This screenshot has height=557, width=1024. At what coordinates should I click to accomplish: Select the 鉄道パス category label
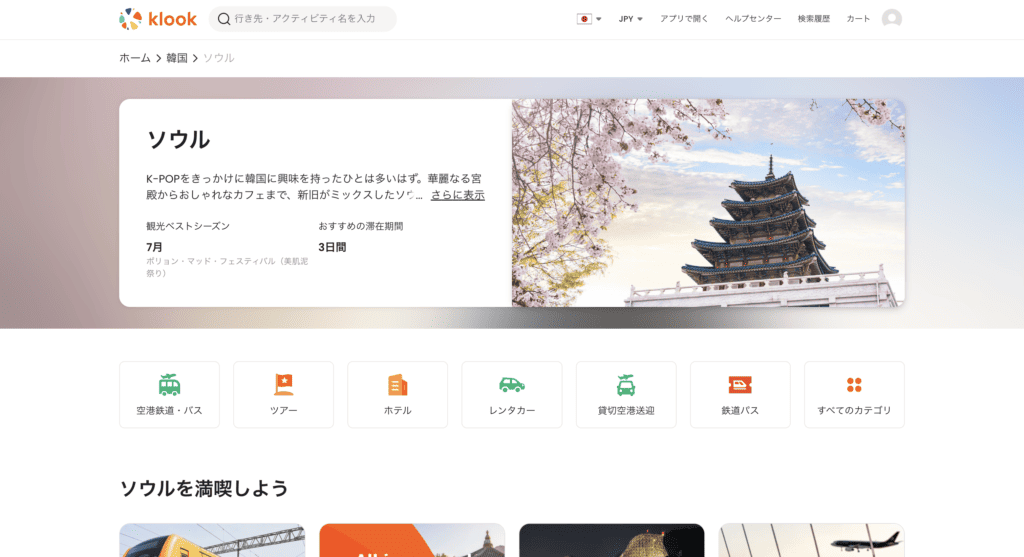(740, 410)
